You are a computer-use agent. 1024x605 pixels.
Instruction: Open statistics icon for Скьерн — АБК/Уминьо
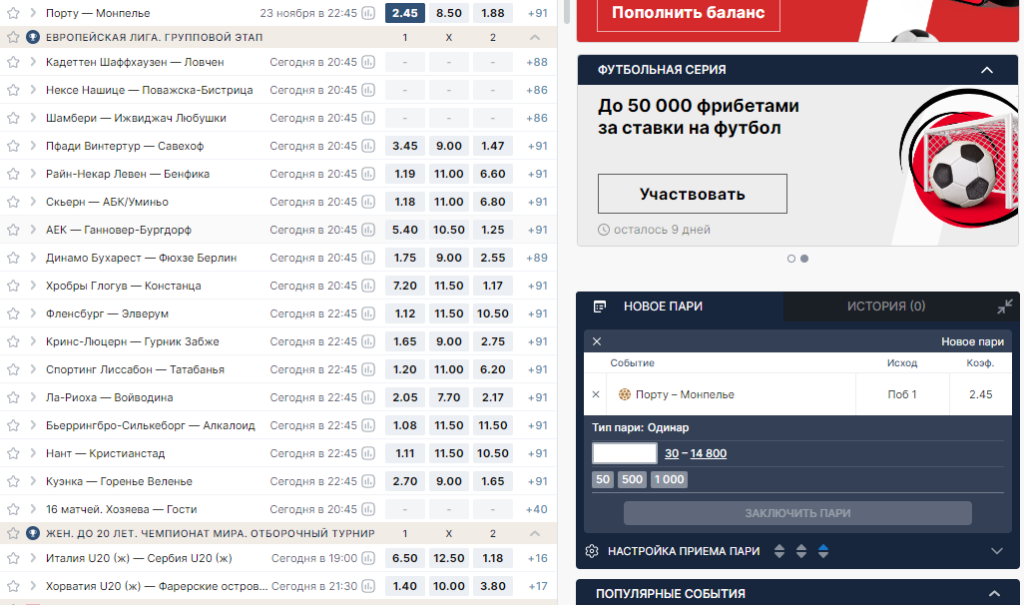368,202
